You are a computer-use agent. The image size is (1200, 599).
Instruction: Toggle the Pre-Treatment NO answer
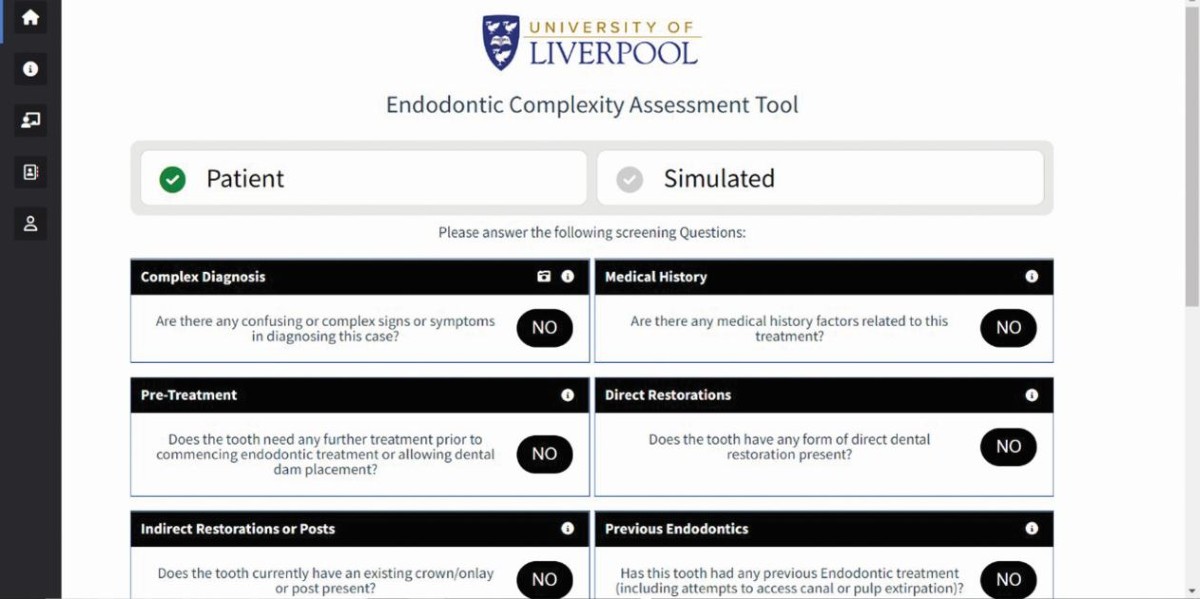pos(544,454)
